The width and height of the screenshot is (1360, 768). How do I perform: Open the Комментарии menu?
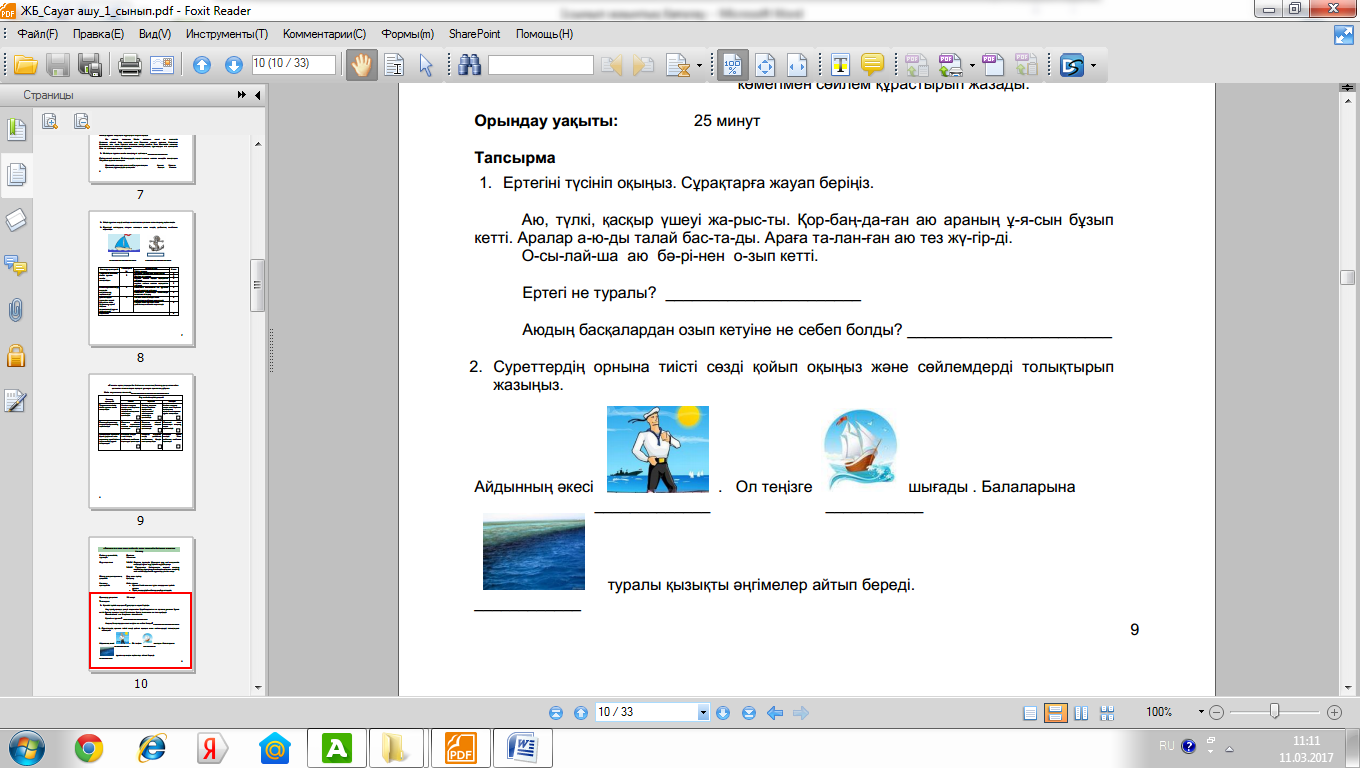(x=325, y=34)
